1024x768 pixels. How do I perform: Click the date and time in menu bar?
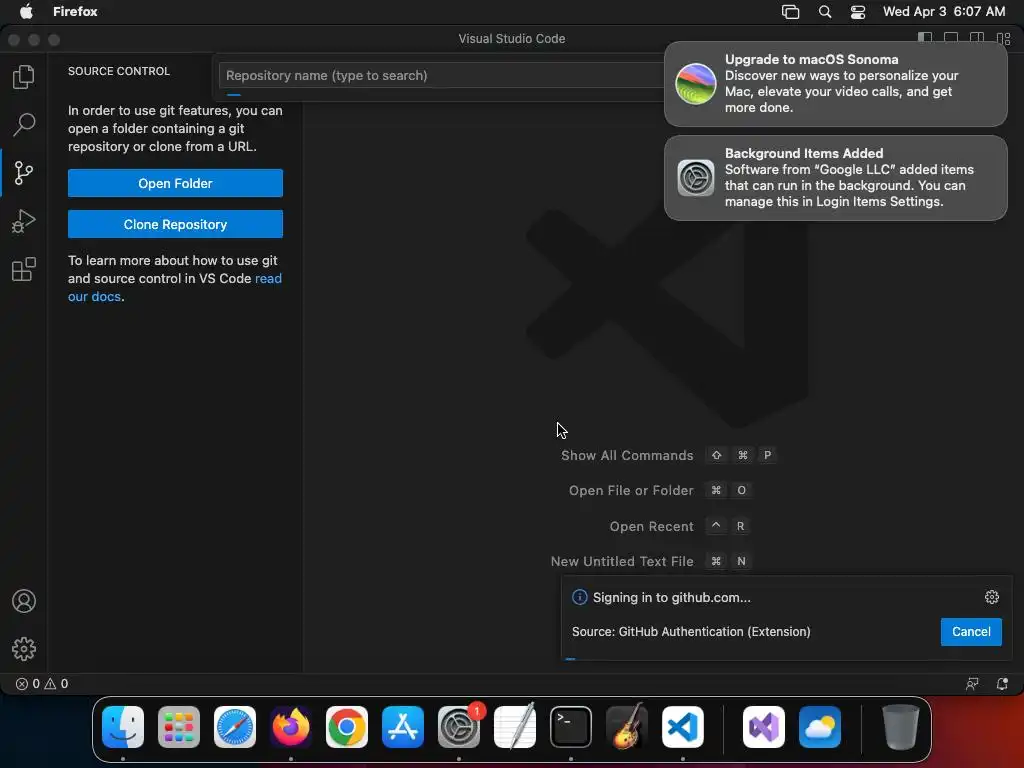(x=944, y=12)
